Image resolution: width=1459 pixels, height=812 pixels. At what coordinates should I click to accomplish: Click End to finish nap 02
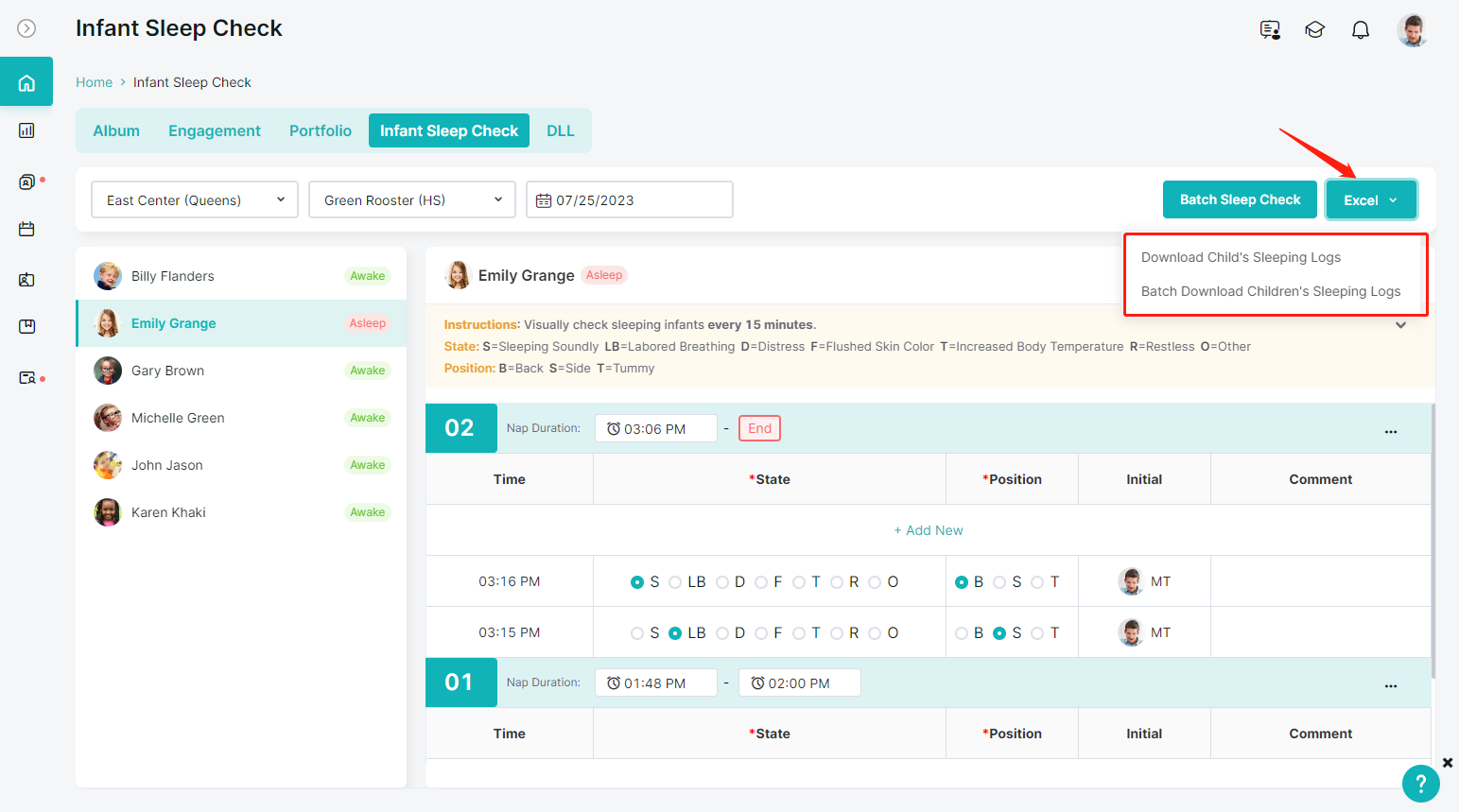(x=759, y=428)
